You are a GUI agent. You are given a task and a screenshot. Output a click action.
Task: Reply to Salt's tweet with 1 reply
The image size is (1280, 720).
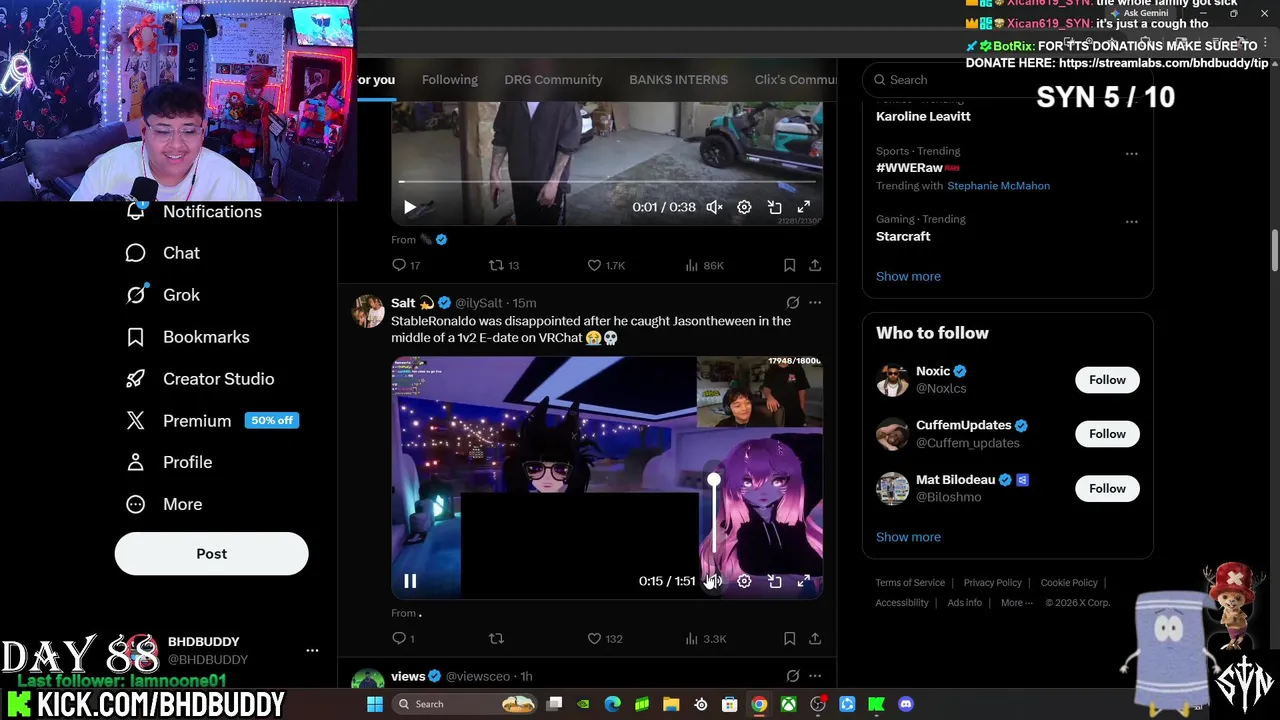[403, 638]
